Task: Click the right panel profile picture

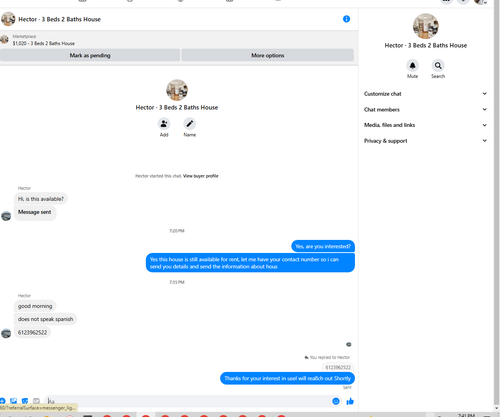Action: 426,26
